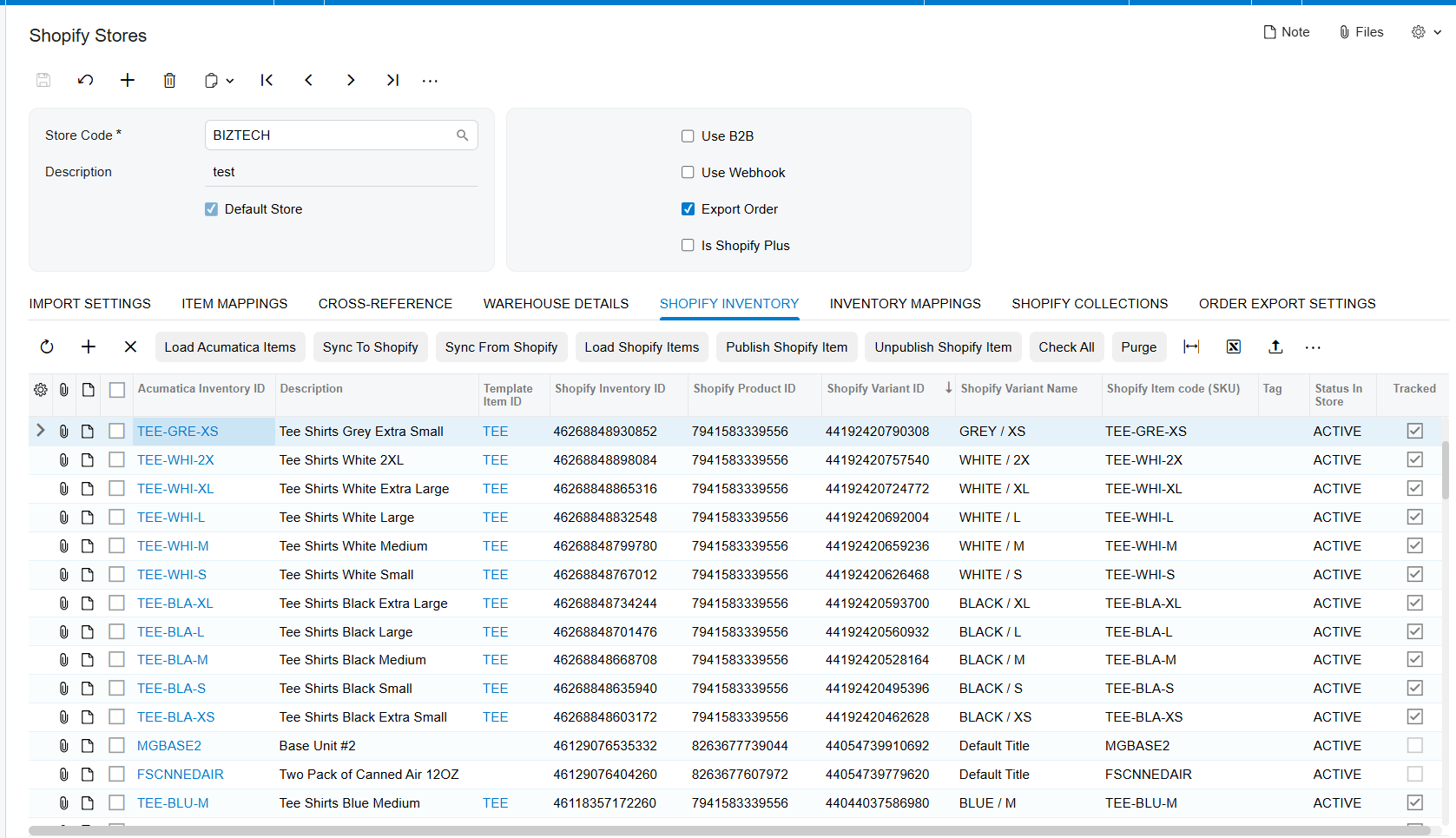The height and width of the screenshot is (838, 1456).
Task: Go to the previous record
Action: [308, 80]
